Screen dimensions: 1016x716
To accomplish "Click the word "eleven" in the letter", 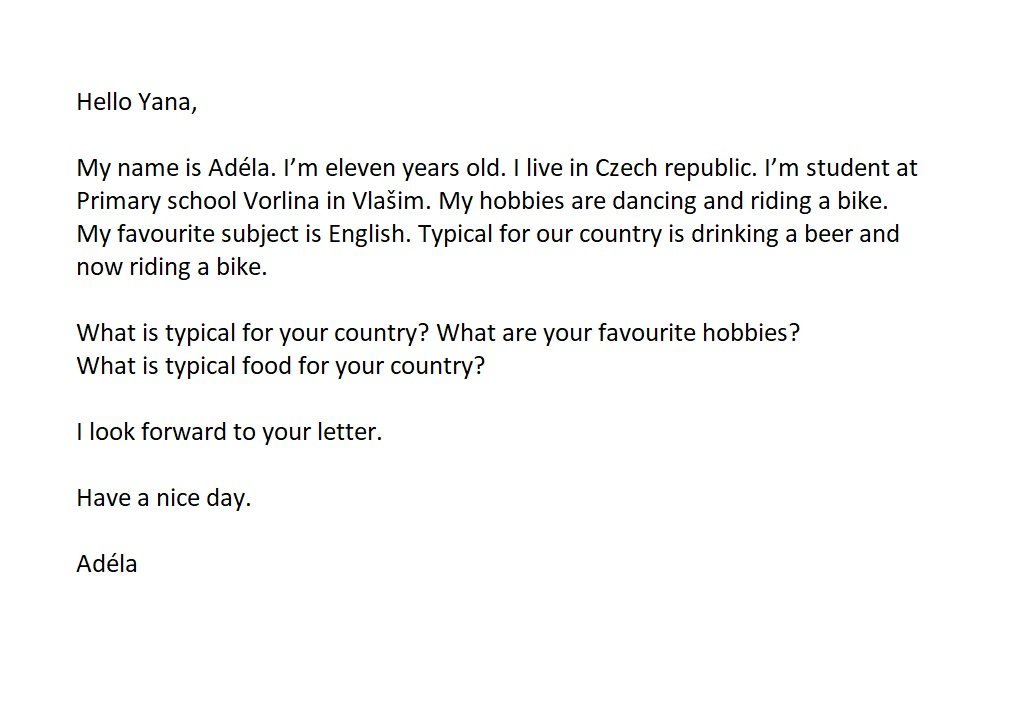I will point(360,168).
